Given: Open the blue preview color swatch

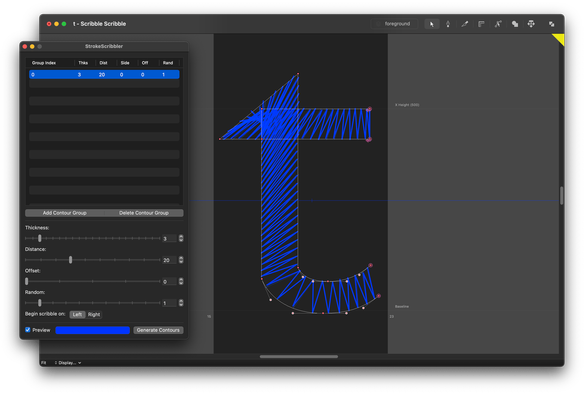Looking at the screenshot, I should tap(93, 330).
